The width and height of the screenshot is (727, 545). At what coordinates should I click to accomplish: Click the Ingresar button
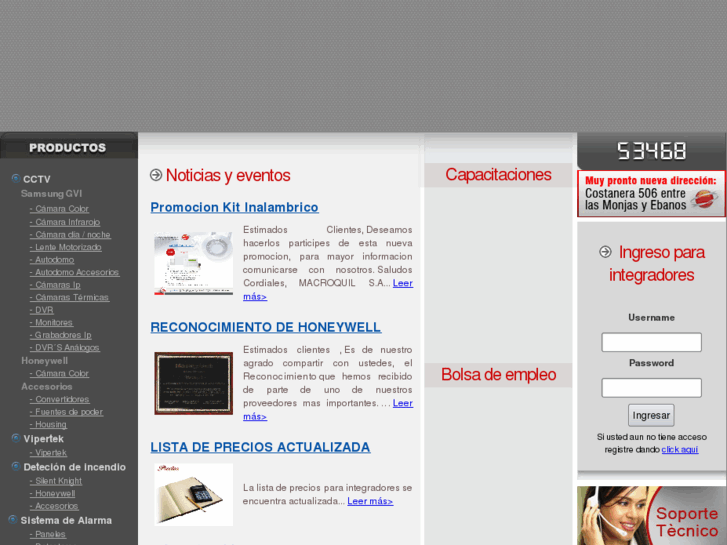coord(651,415)
